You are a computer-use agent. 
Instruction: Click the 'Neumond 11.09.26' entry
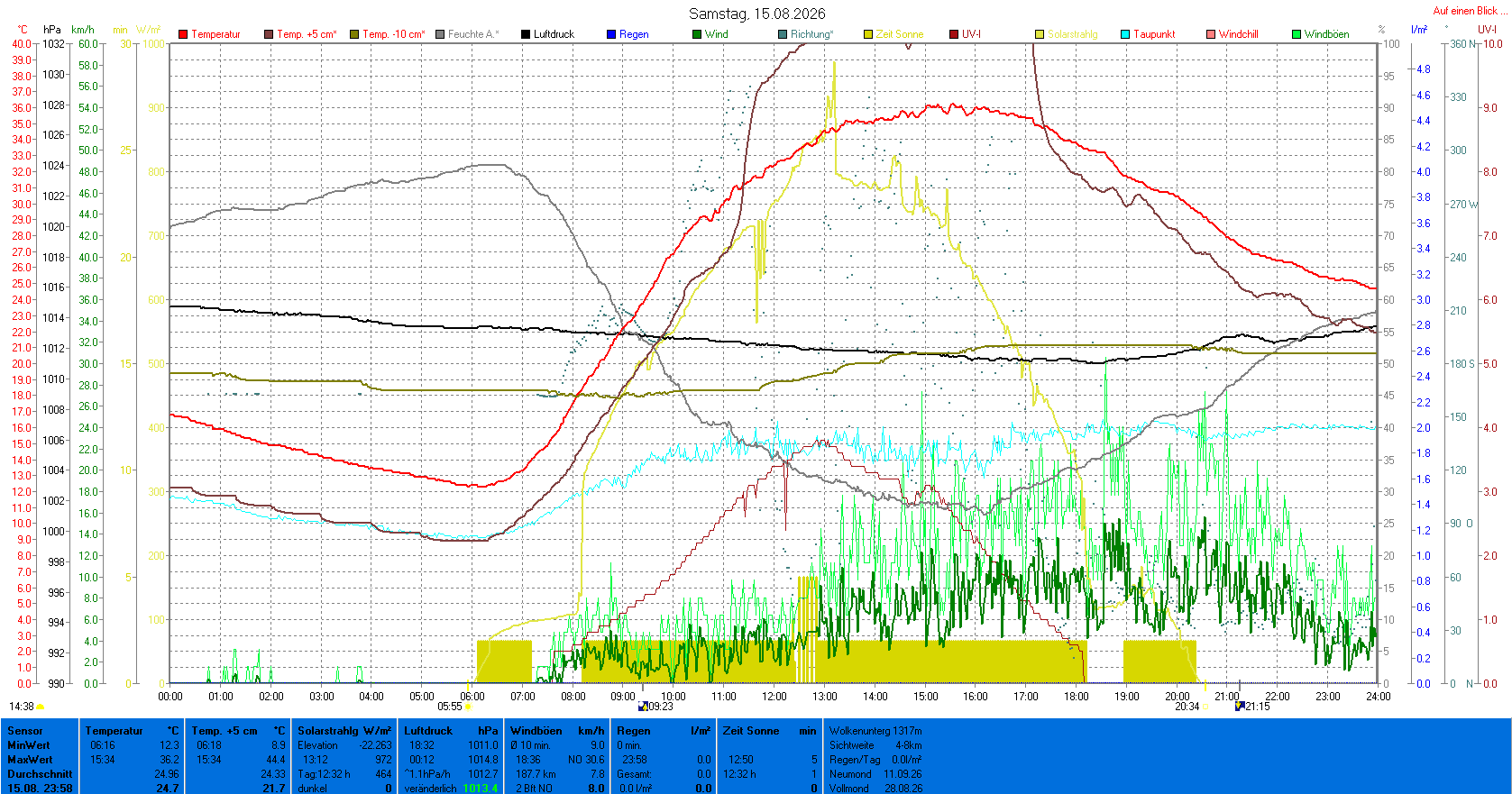point(875,774)
